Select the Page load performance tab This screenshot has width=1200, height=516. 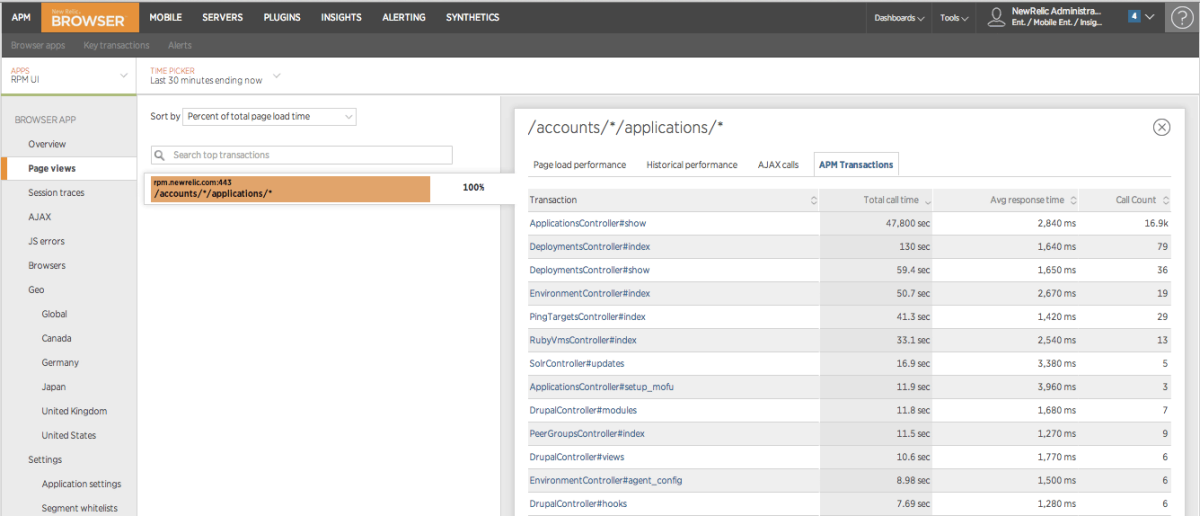(x=580, y=165)
